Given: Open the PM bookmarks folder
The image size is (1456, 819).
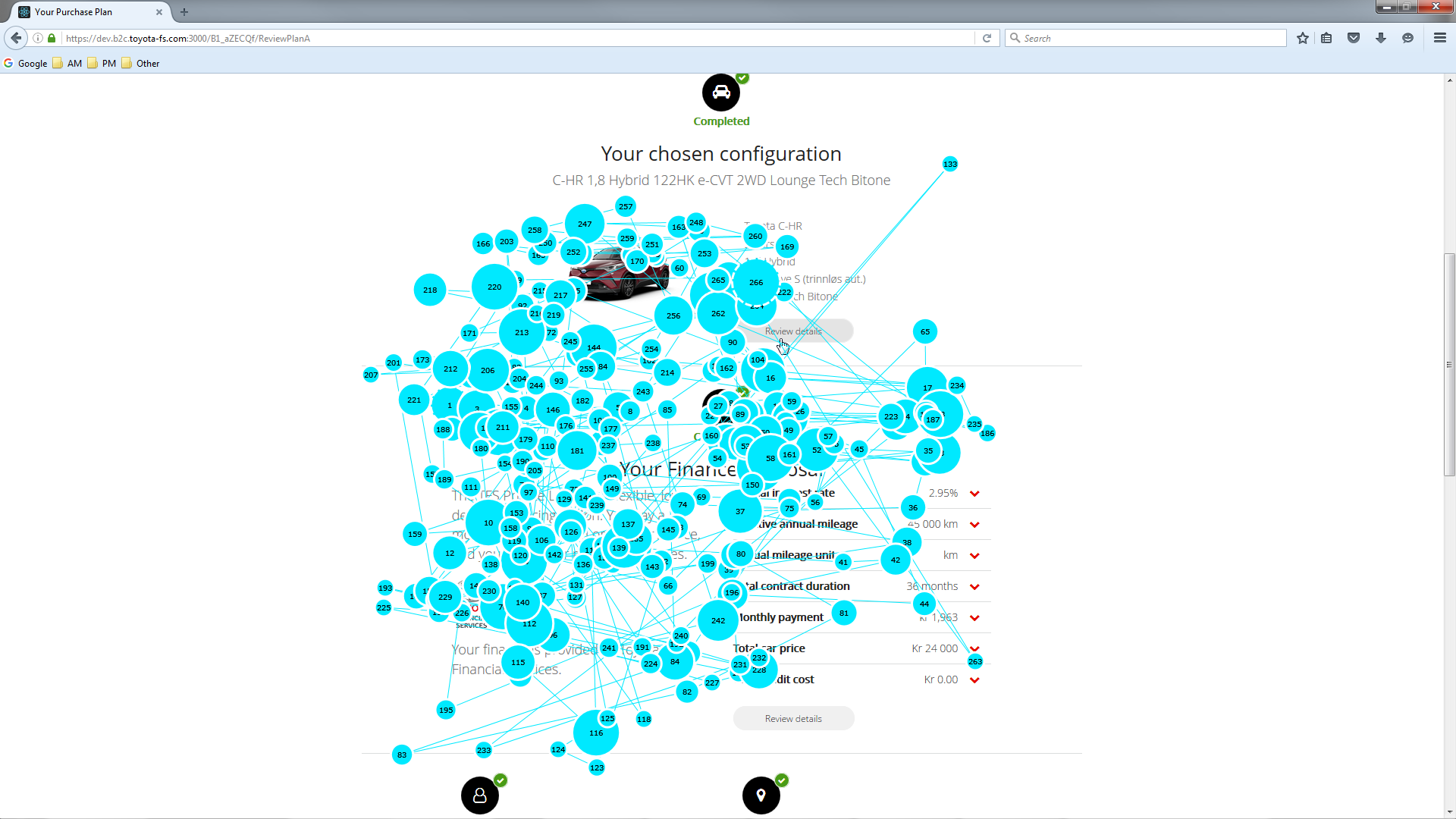Looking at the screenshot, I should (x=102, y=64).
